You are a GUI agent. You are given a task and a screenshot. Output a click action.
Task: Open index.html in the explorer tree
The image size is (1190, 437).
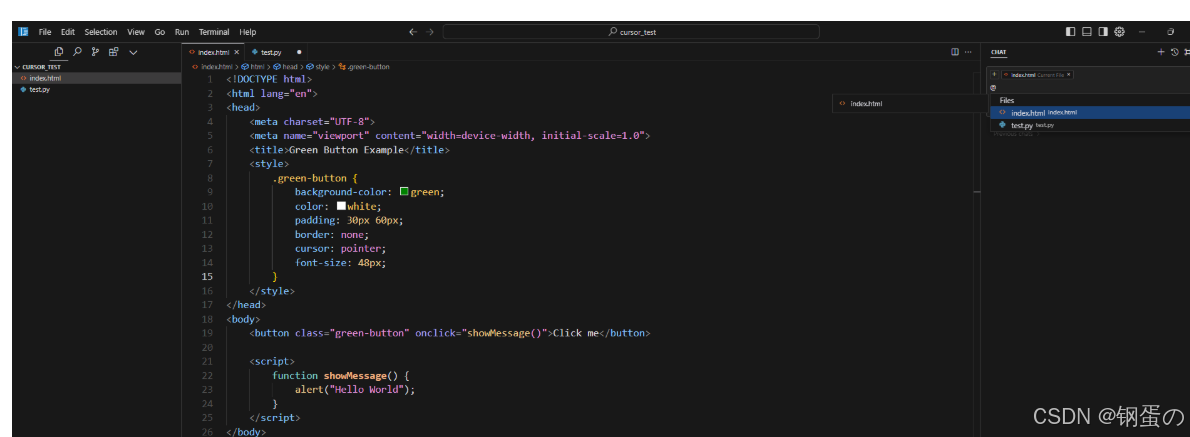coord(97,78)
